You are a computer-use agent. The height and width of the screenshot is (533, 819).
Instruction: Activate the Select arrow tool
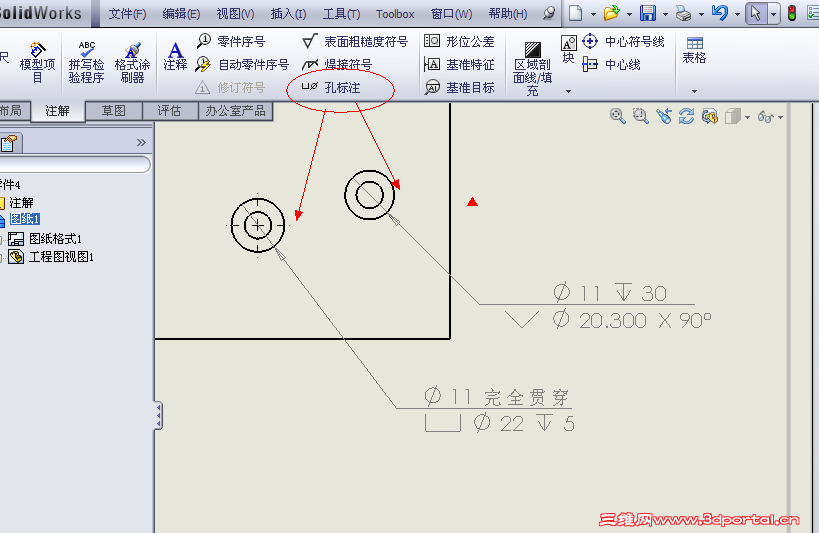tap(755, 14)
